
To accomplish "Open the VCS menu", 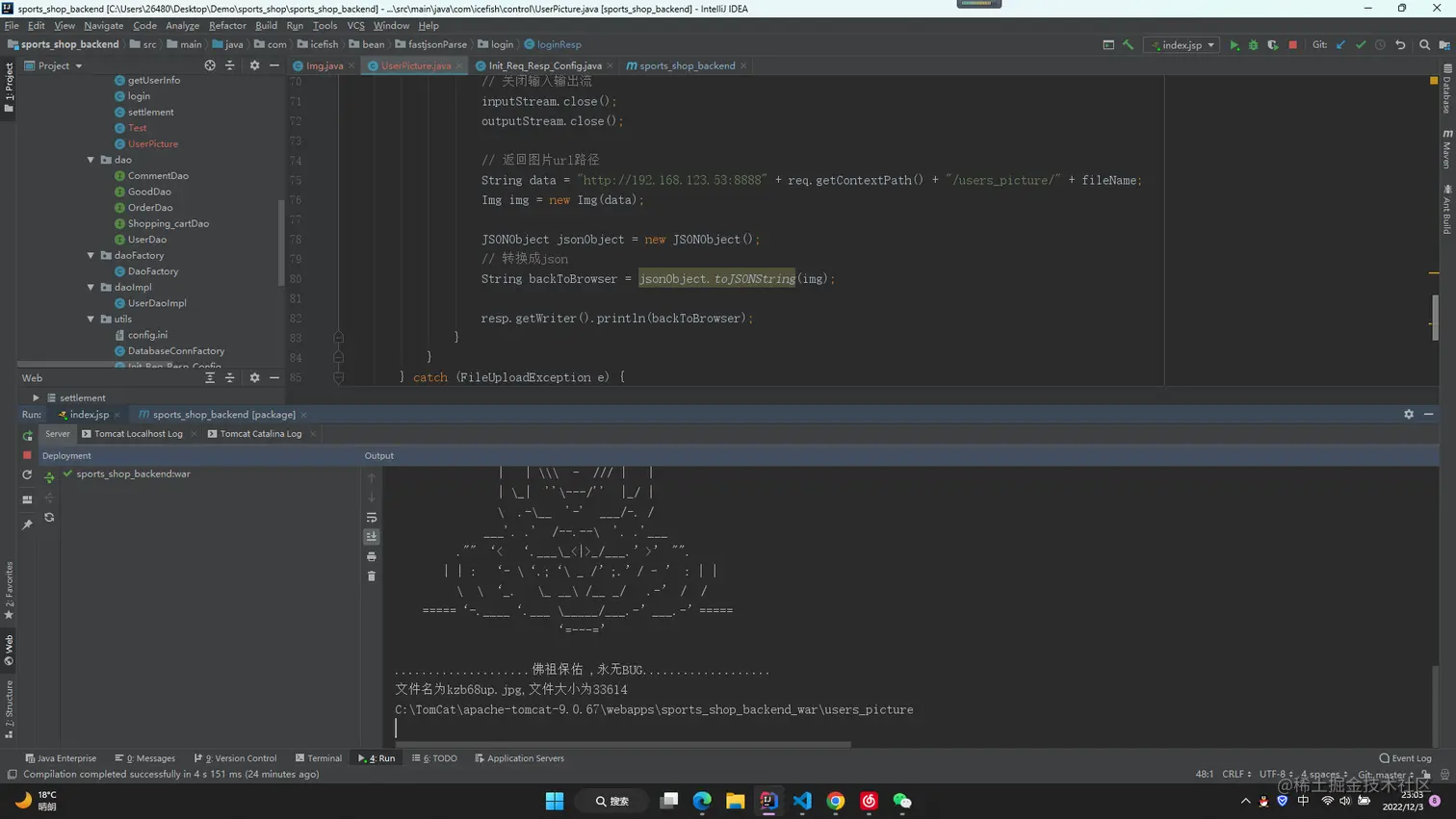I will (x=355, y=26).
